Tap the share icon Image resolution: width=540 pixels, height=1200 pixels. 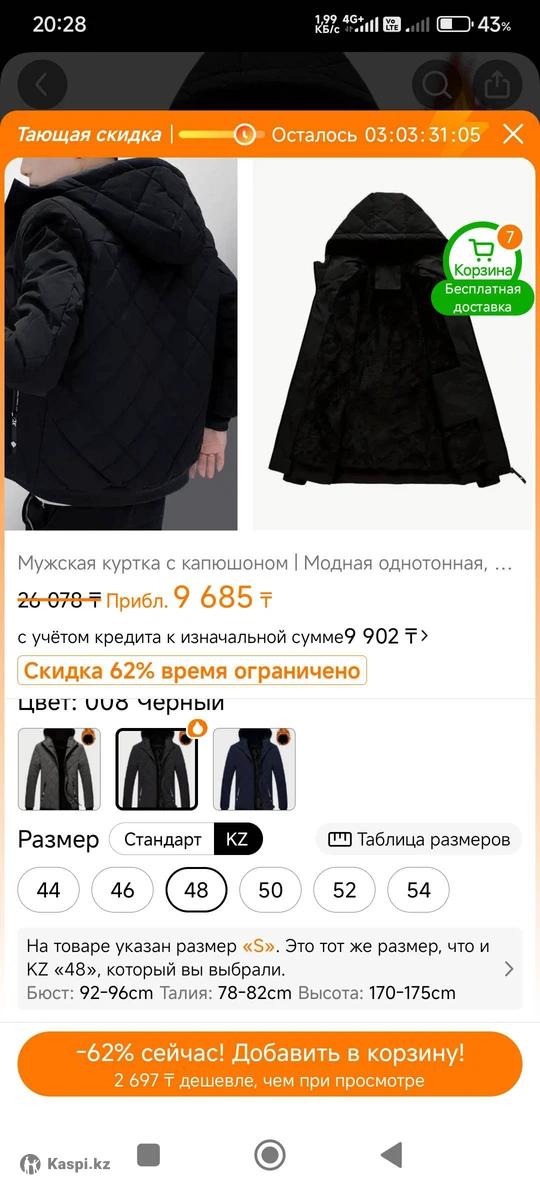(x=497, y=85)
